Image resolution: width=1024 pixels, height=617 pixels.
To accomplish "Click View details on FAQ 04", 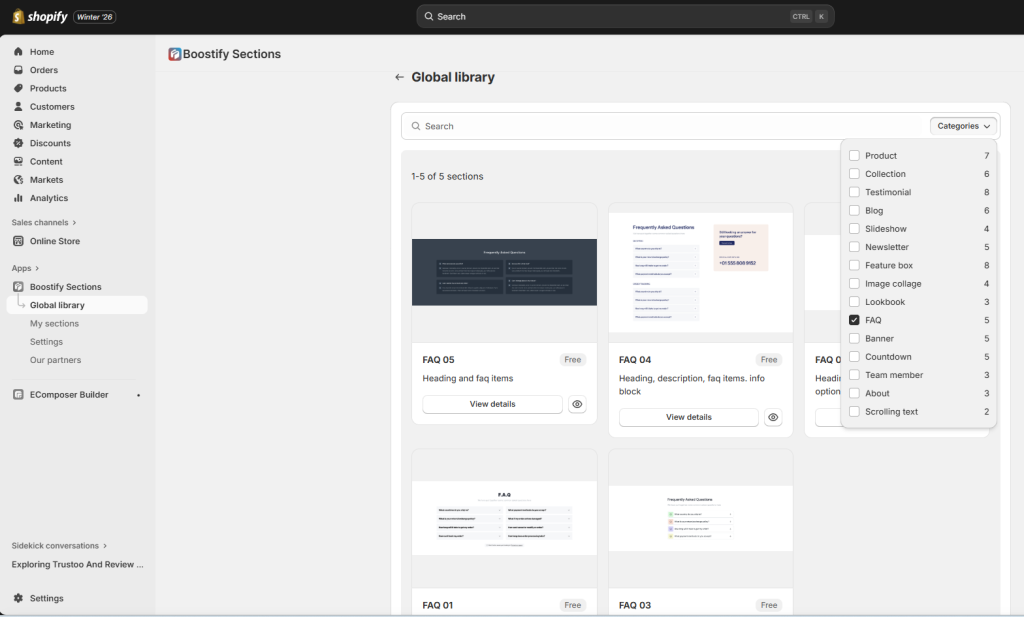I will 689,415.
